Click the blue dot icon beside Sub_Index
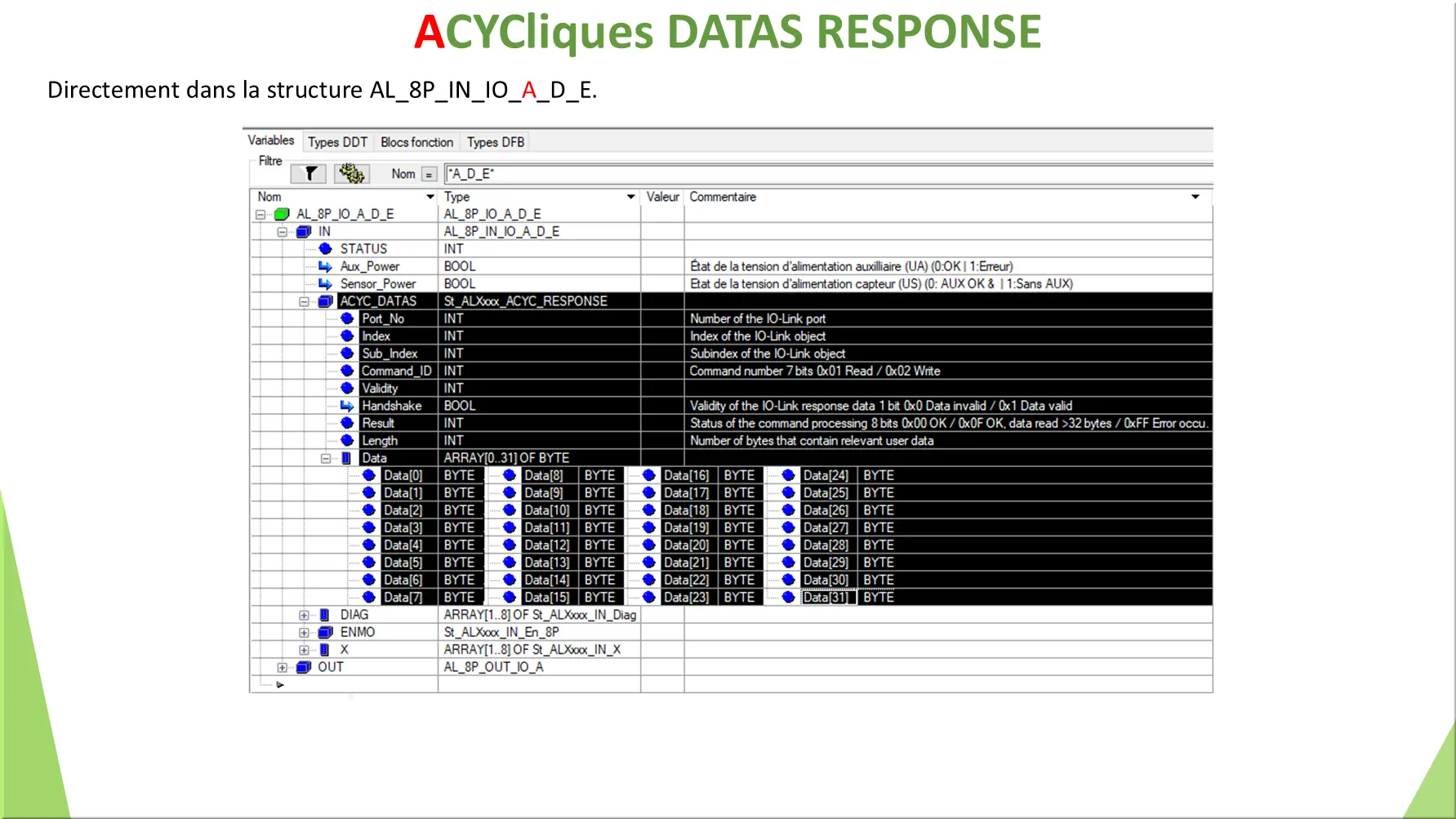Image resolution: width=1456 pixels, height=819 pixels. [347, 353]
